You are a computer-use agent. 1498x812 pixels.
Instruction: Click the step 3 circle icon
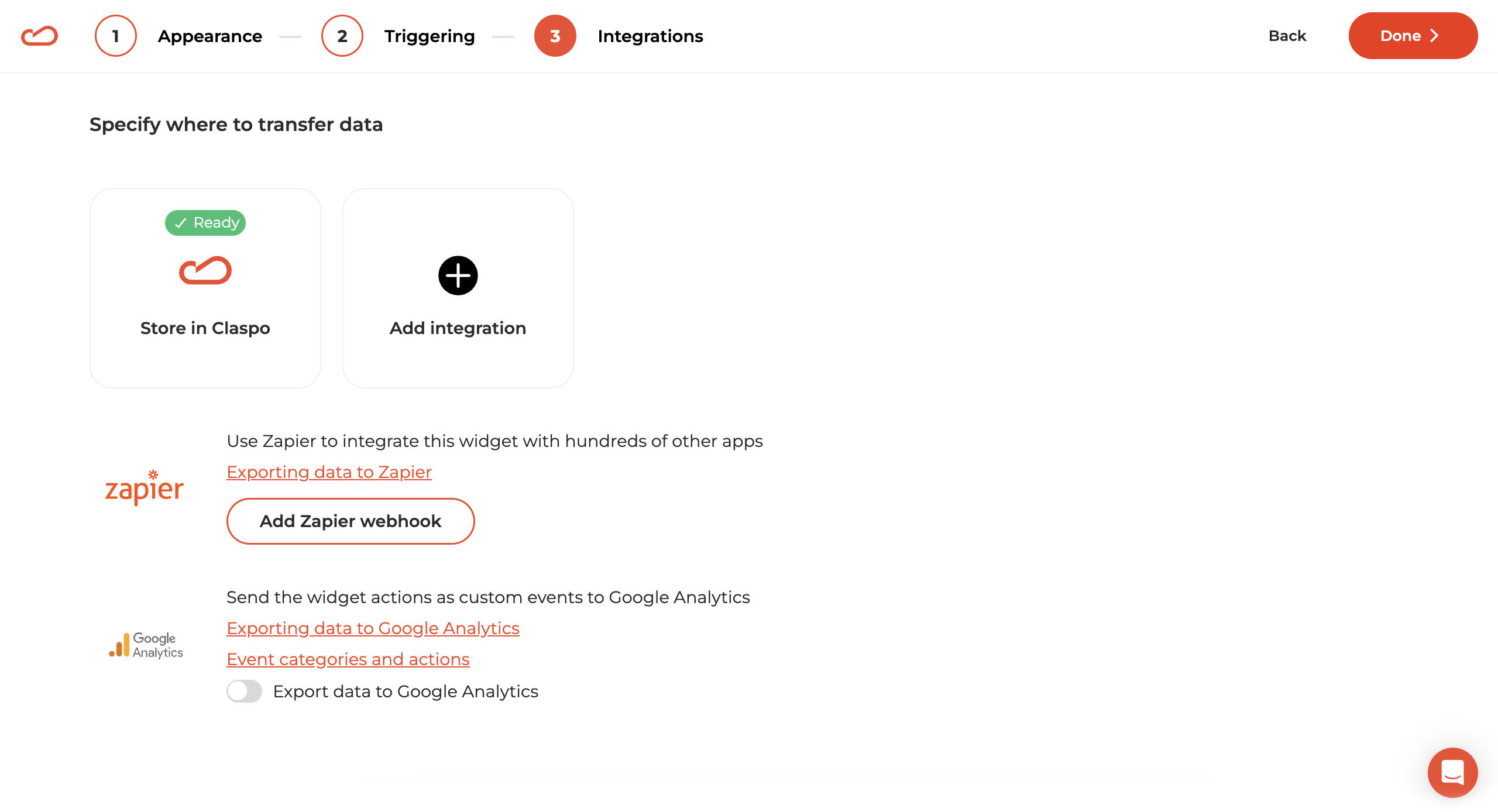pos(555,36)
